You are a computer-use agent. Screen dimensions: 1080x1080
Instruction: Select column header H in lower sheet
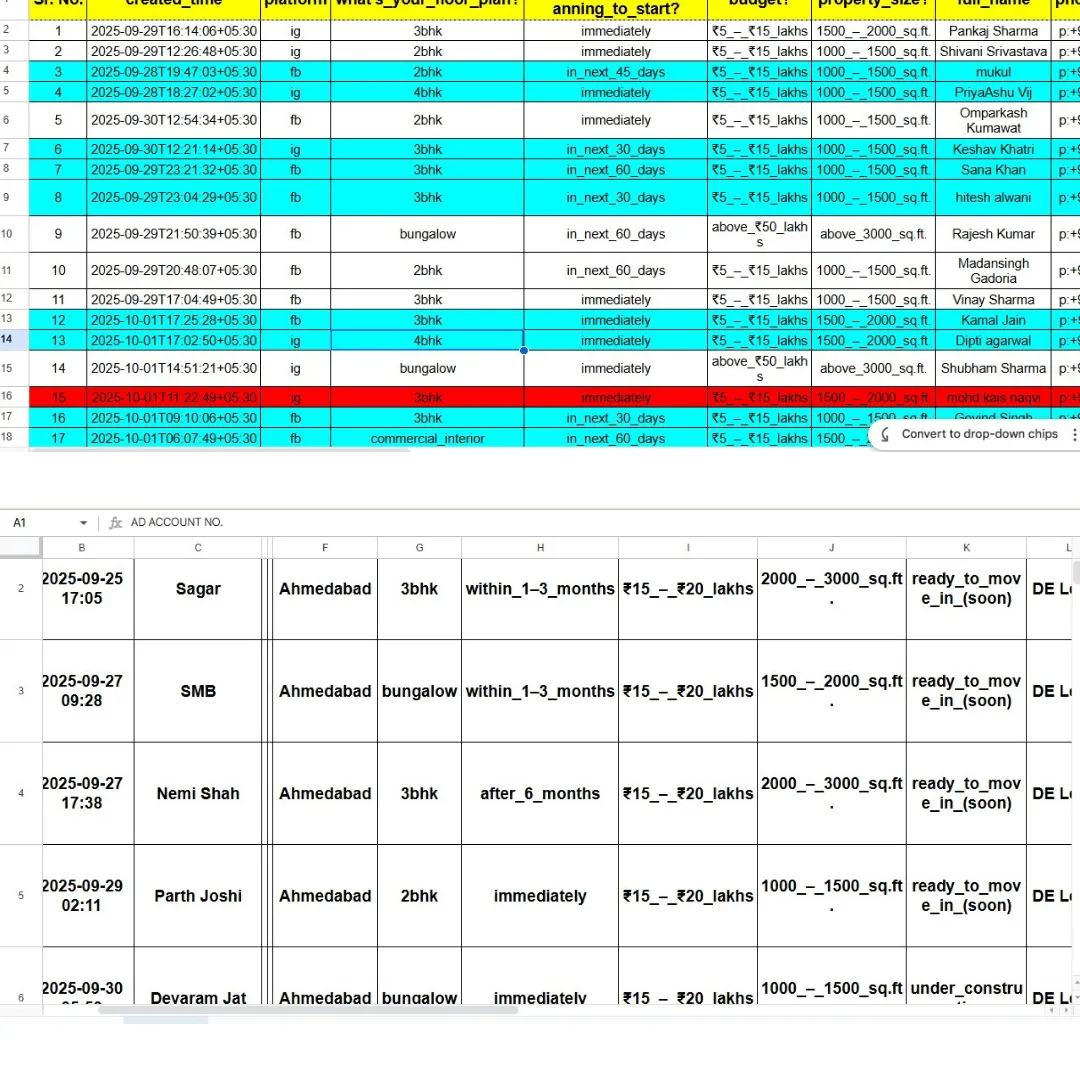point(540,547)
